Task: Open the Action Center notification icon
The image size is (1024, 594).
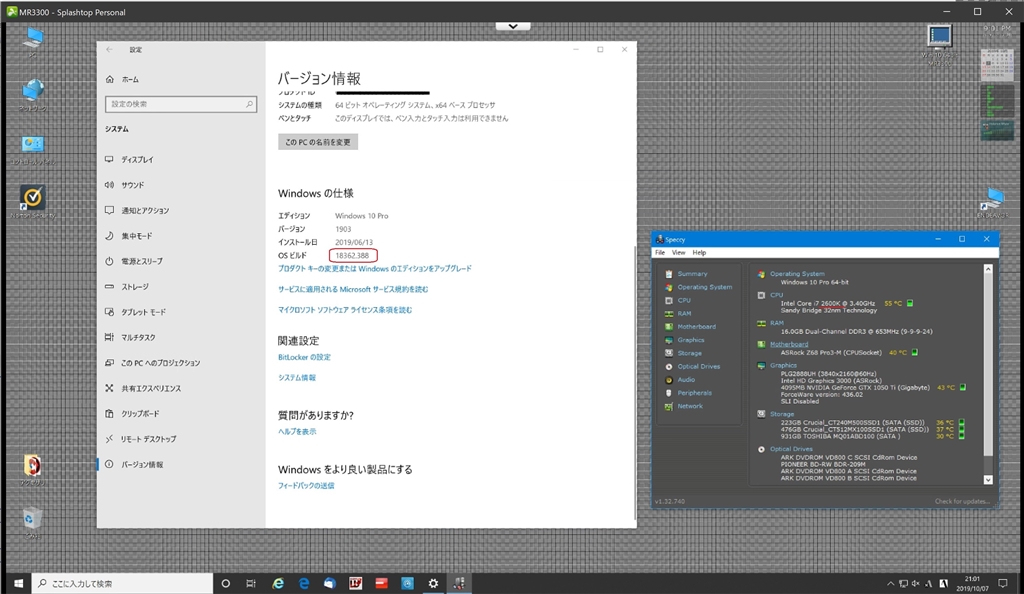Action: pyautogui.click(x=1002, y=584)
